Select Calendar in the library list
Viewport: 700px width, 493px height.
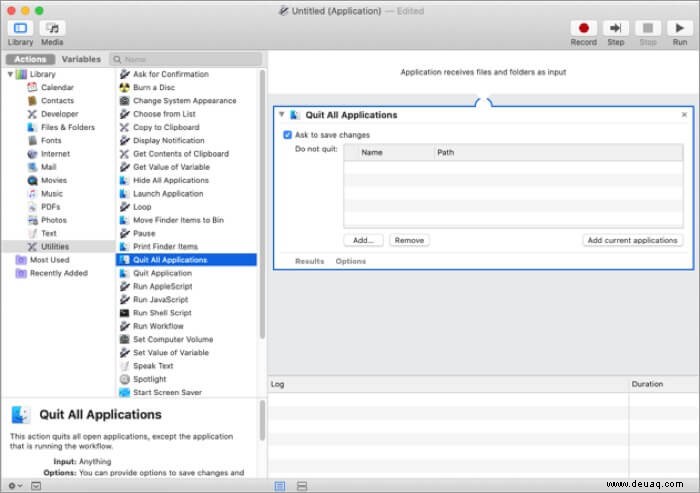57,87
